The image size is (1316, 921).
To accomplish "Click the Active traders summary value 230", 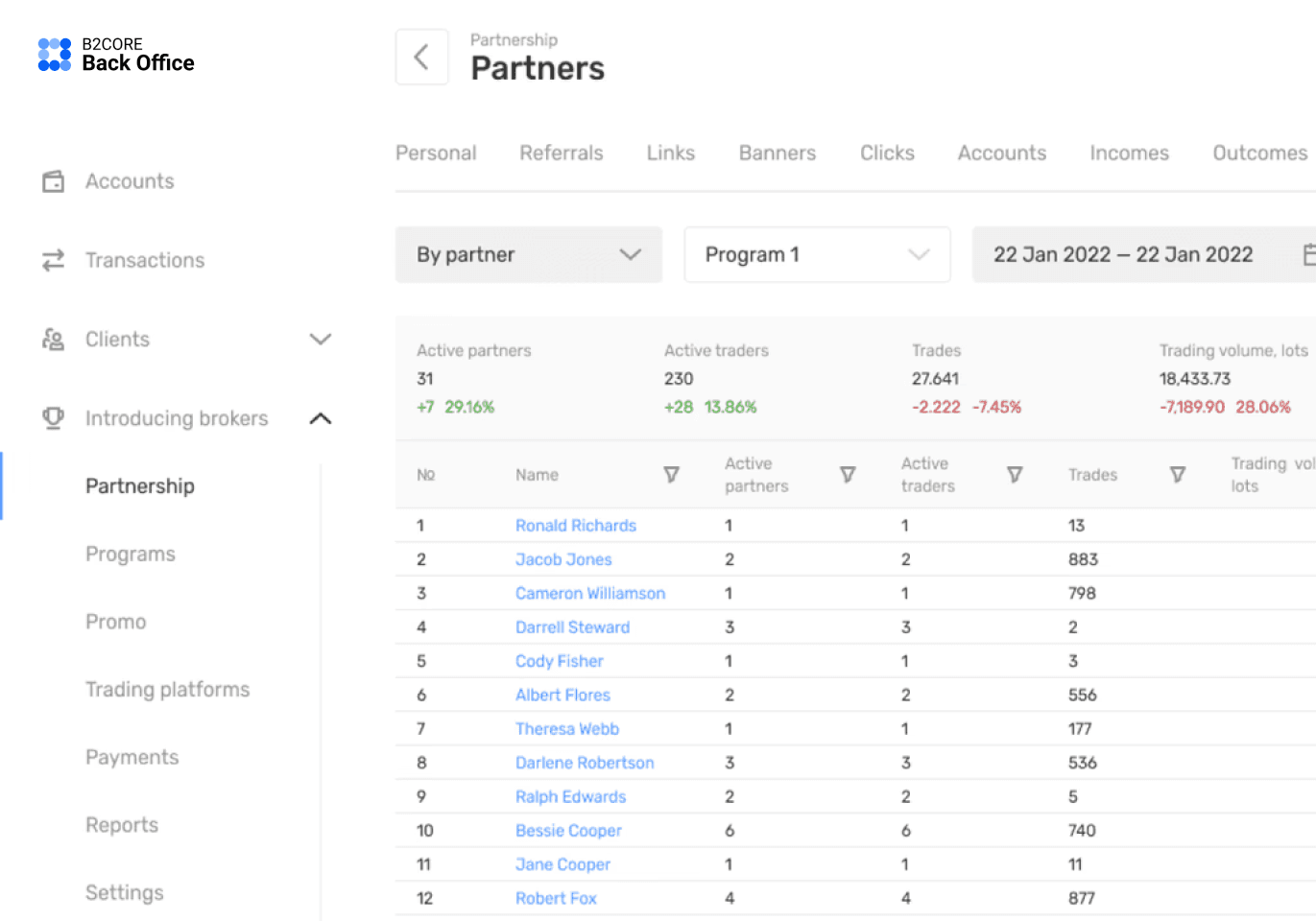I will 679,379.
